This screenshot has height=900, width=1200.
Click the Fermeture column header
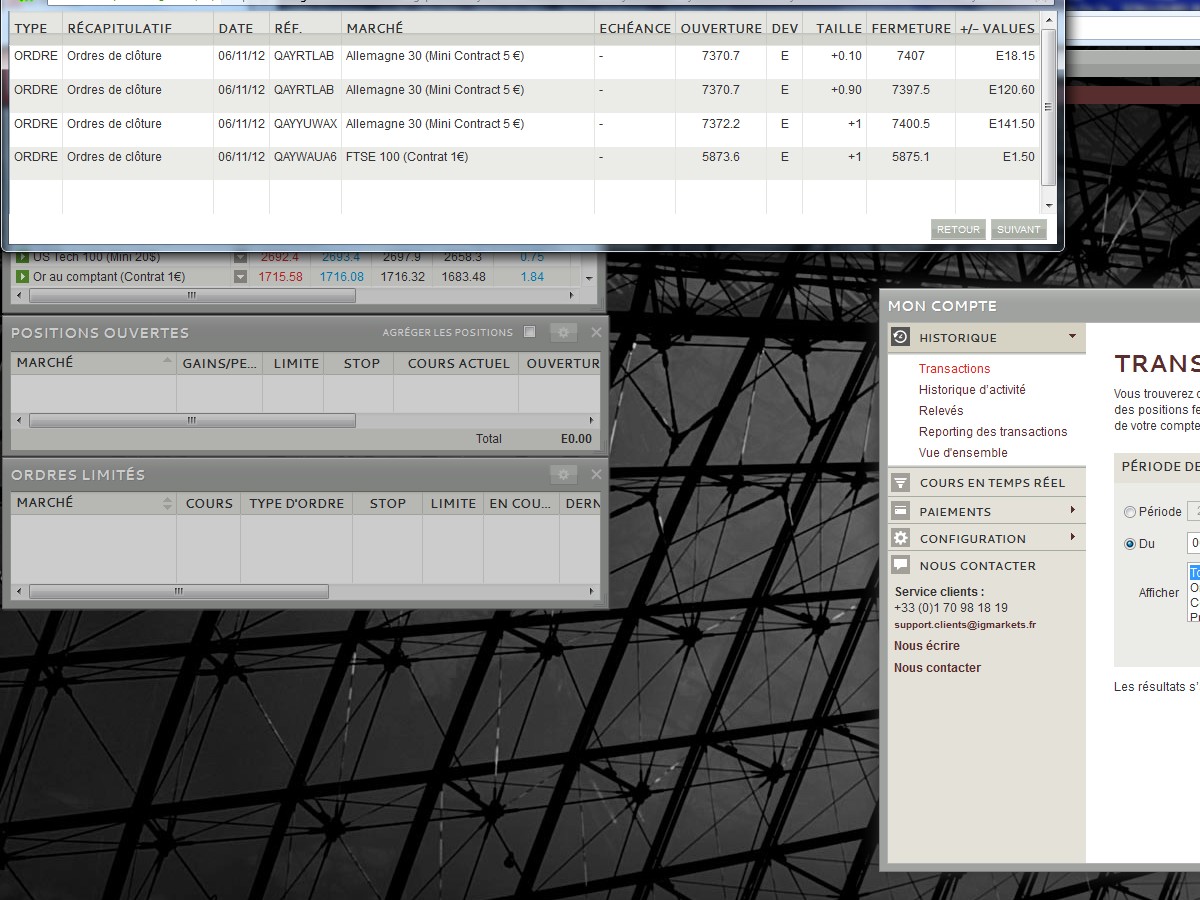(x=910, y=28)
